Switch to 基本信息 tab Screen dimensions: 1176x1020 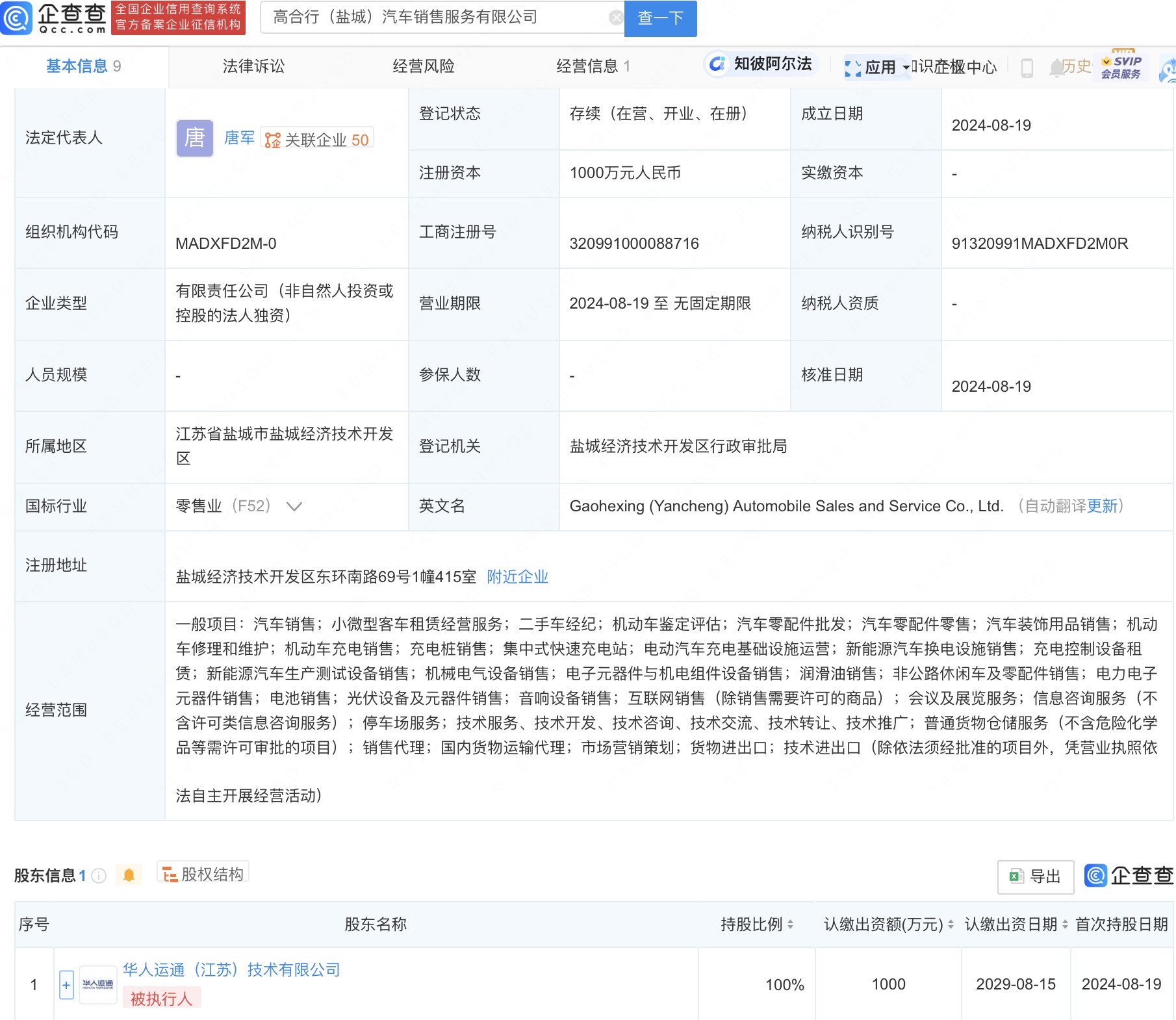pos(83,66)
